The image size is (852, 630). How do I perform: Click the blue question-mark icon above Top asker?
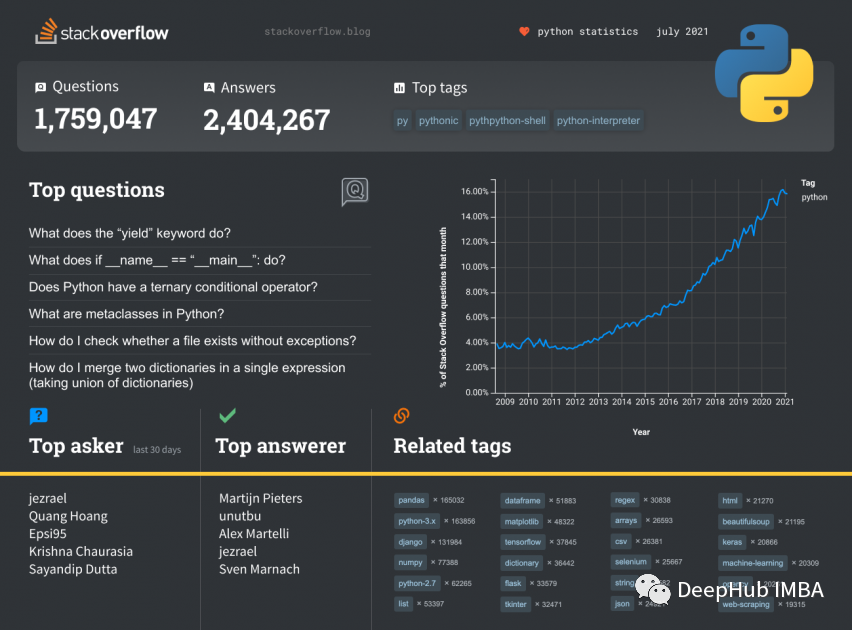[37, 415]
